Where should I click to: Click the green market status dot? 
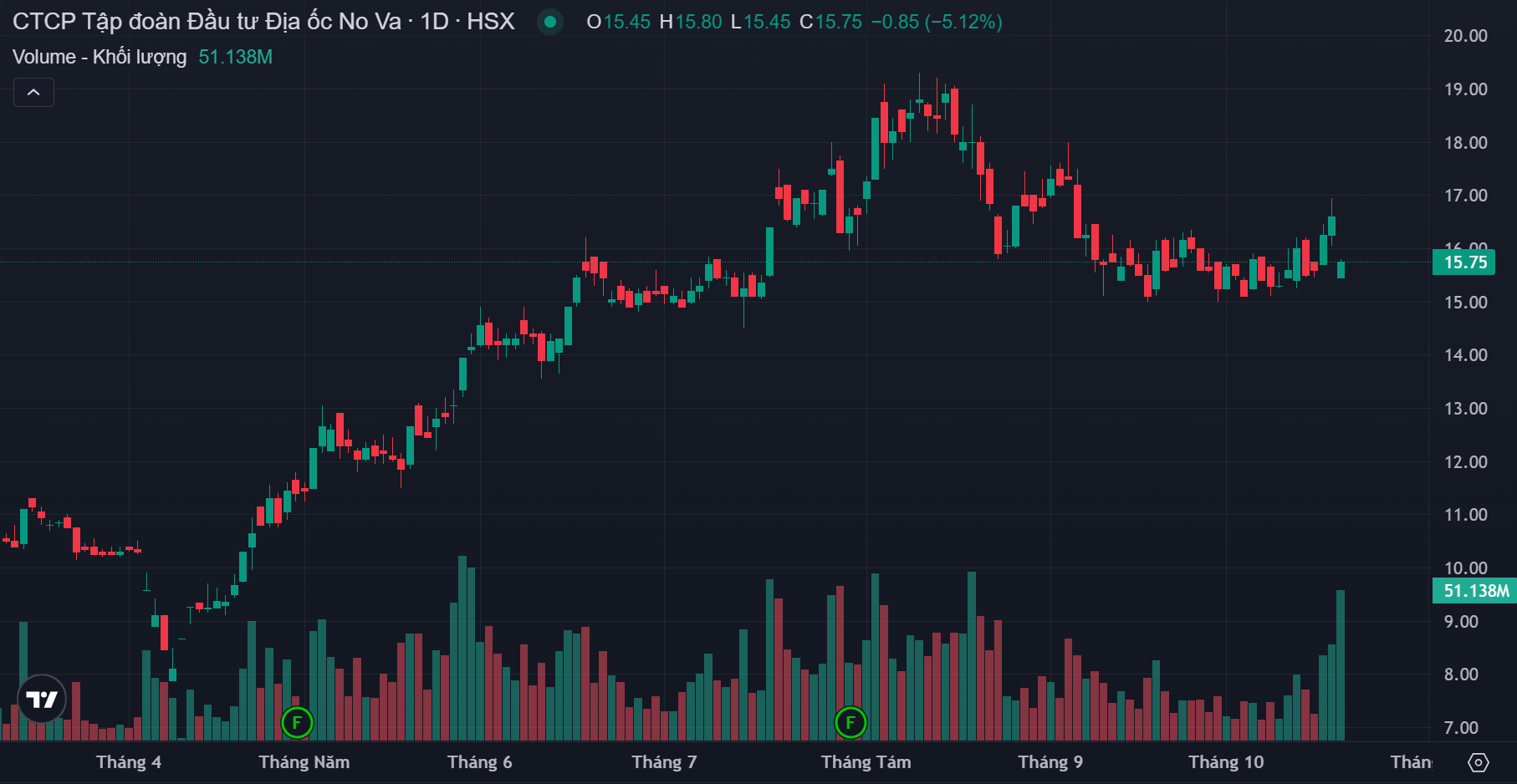550,22
